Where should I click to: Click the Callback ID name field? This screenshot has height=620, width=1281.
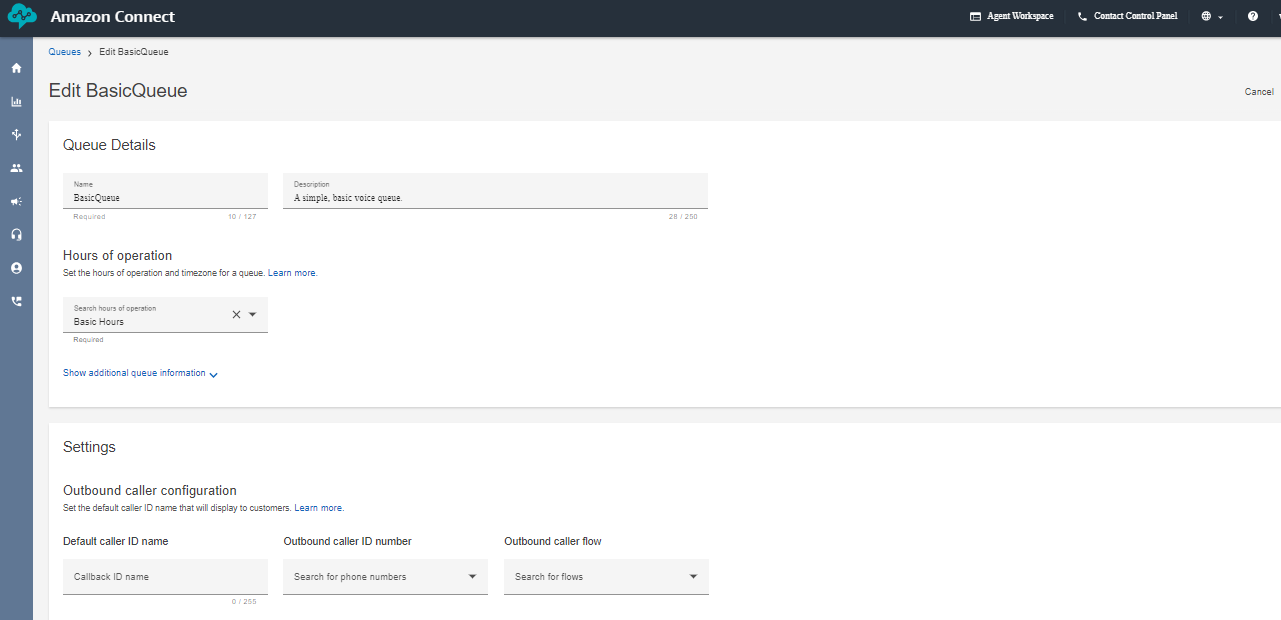pos(165,577)
